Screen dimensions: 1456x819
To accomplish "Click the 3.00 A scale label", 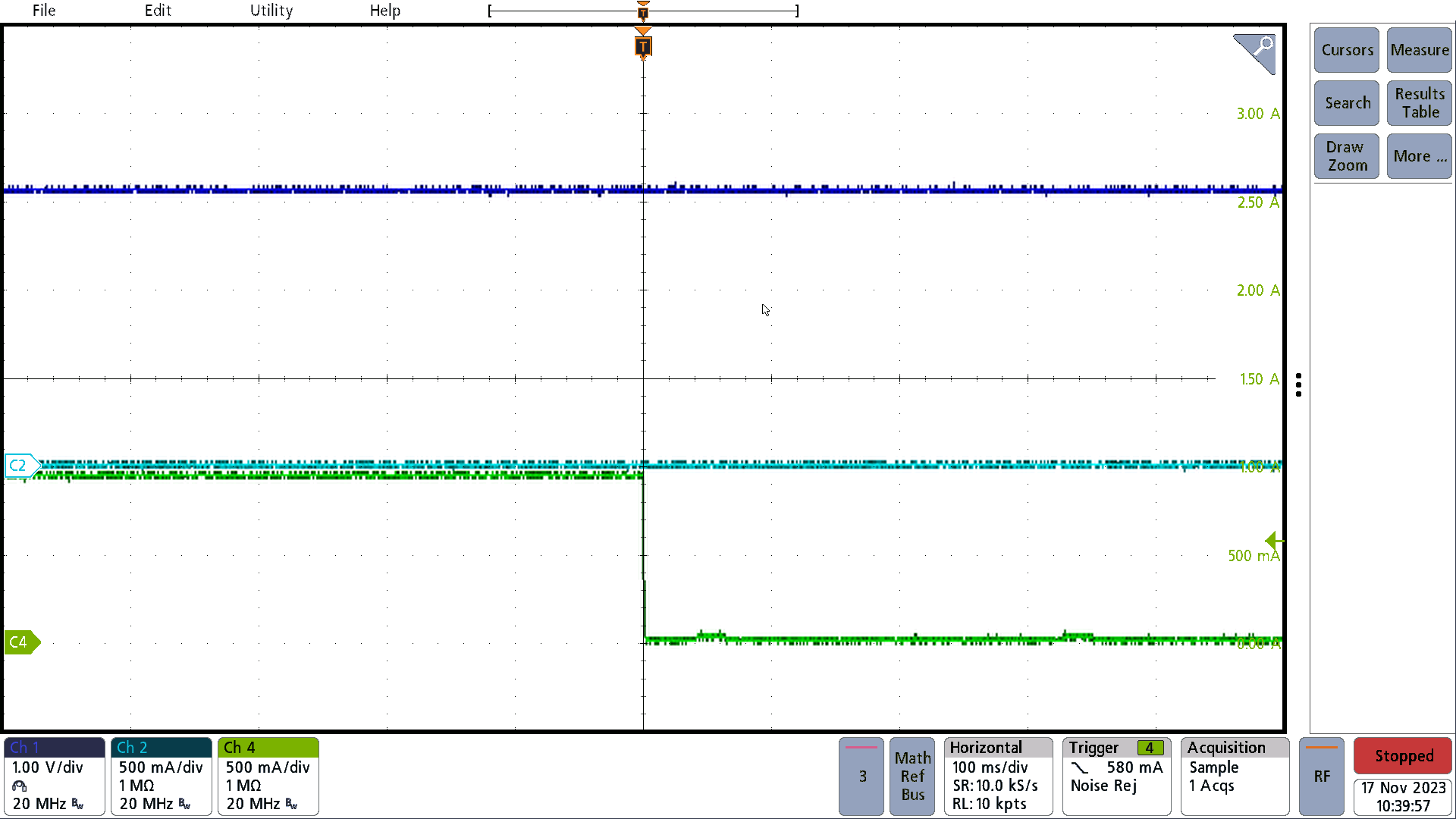I will click(x=1258, y=114).
